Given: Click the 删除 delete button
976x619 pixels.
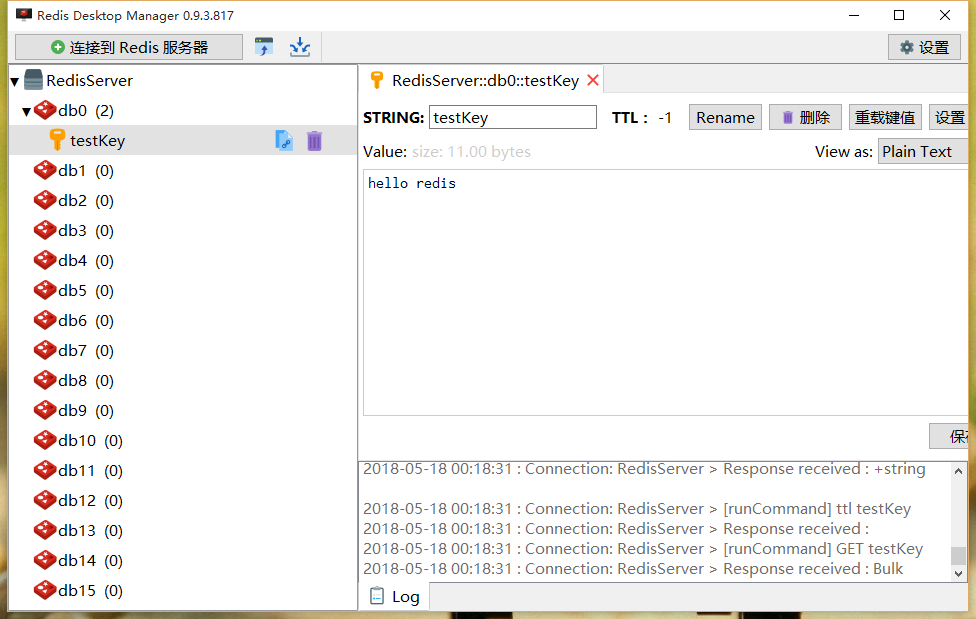Looking at the screenshot, I should [x=805, y=117].
